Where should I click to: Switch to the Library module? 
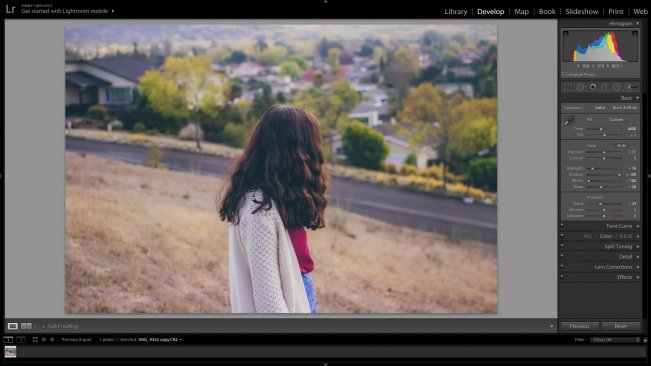tap(455, 12)
